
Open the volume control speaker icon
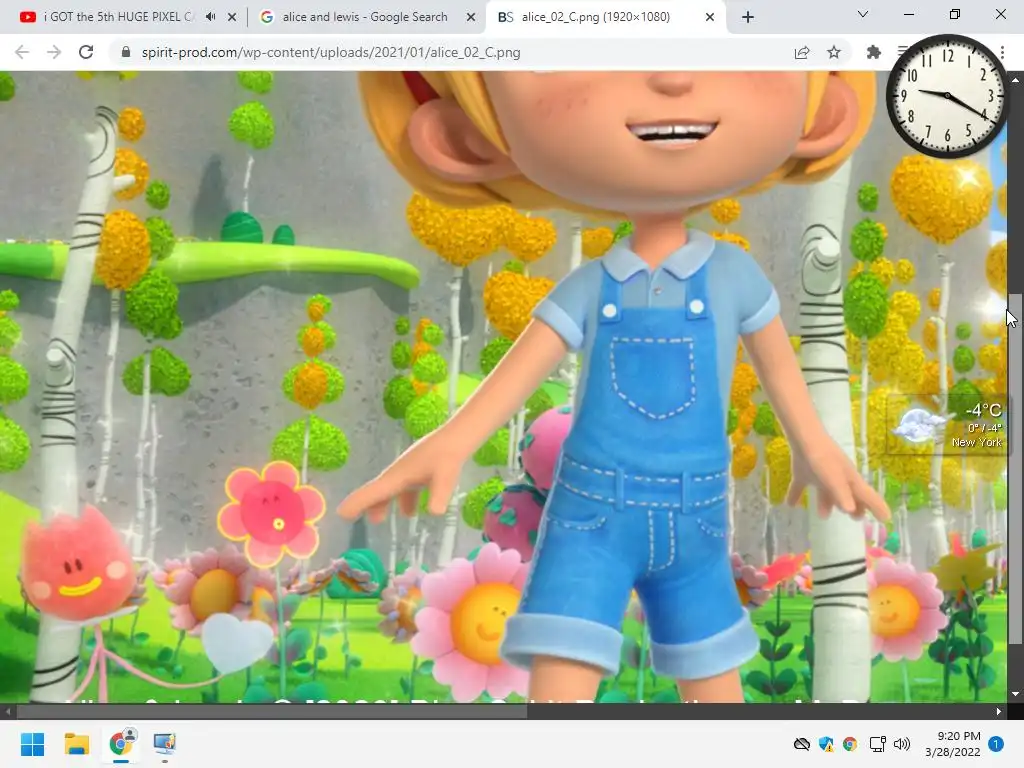pos(902,744)
